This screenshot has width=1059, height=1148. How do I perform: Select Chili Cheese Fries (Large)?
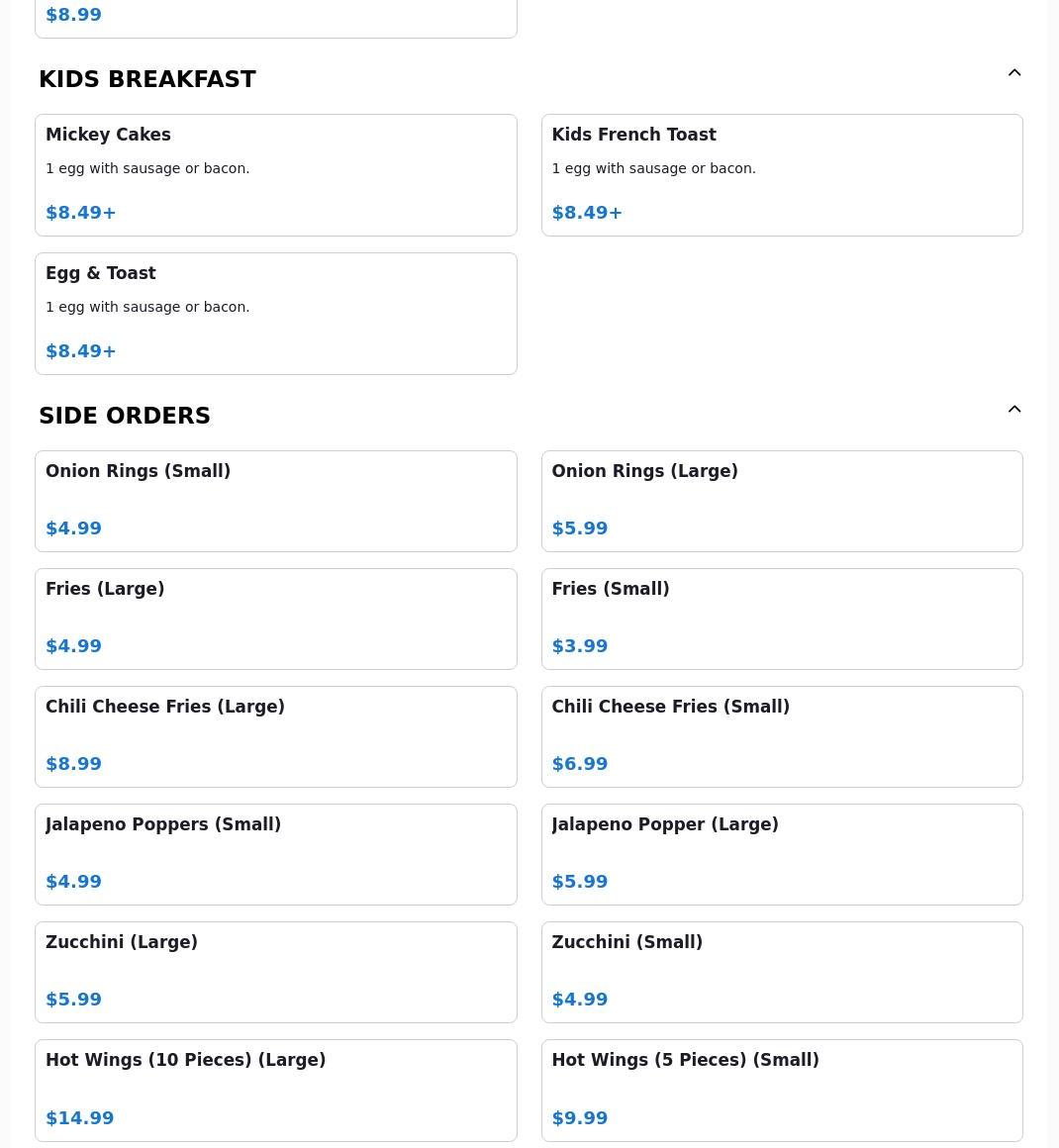pyautogui.click(x=275, y=736)
